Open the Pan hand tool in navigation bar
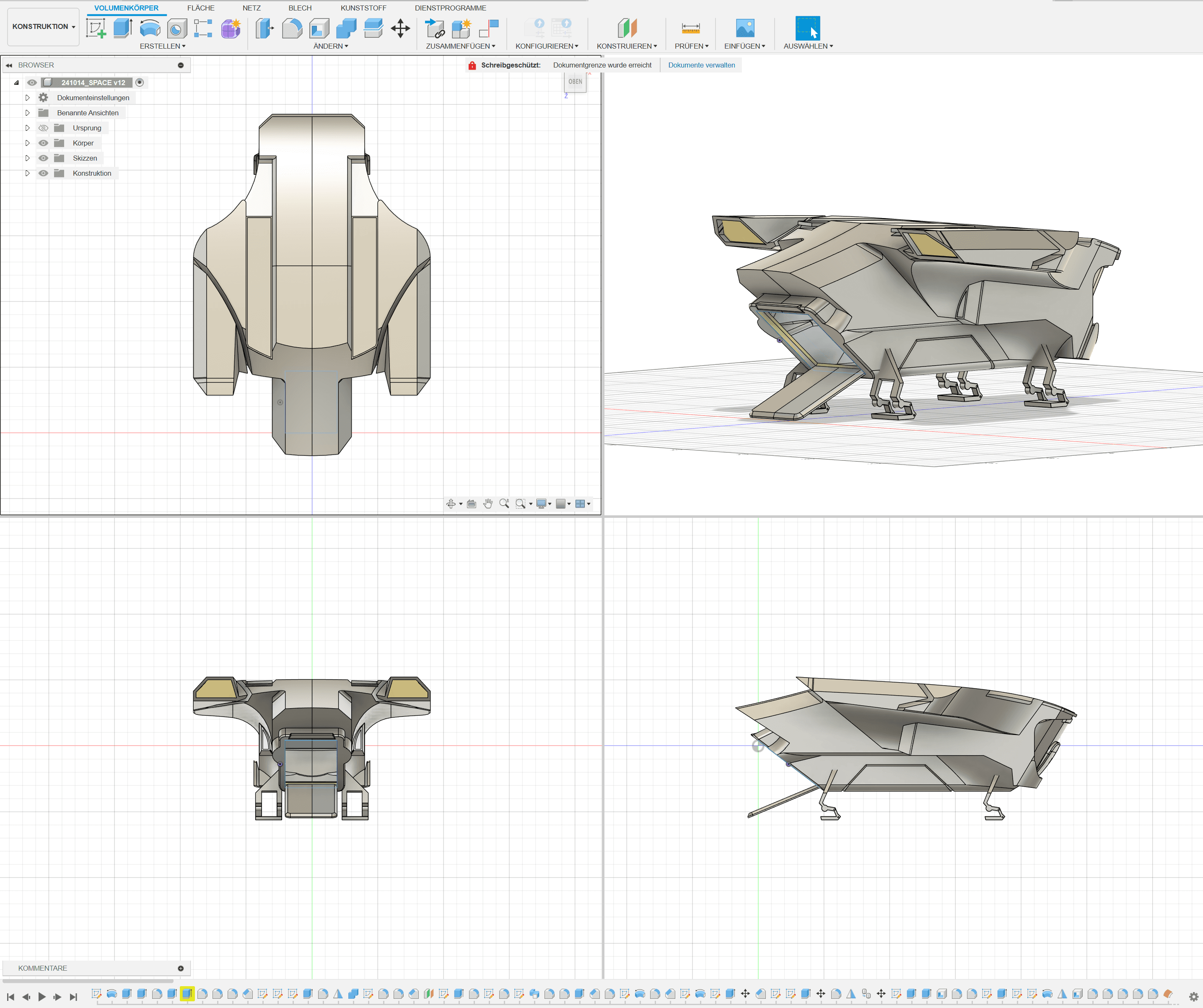This screenshot has width=1203, height=1008. click(487, 504)
